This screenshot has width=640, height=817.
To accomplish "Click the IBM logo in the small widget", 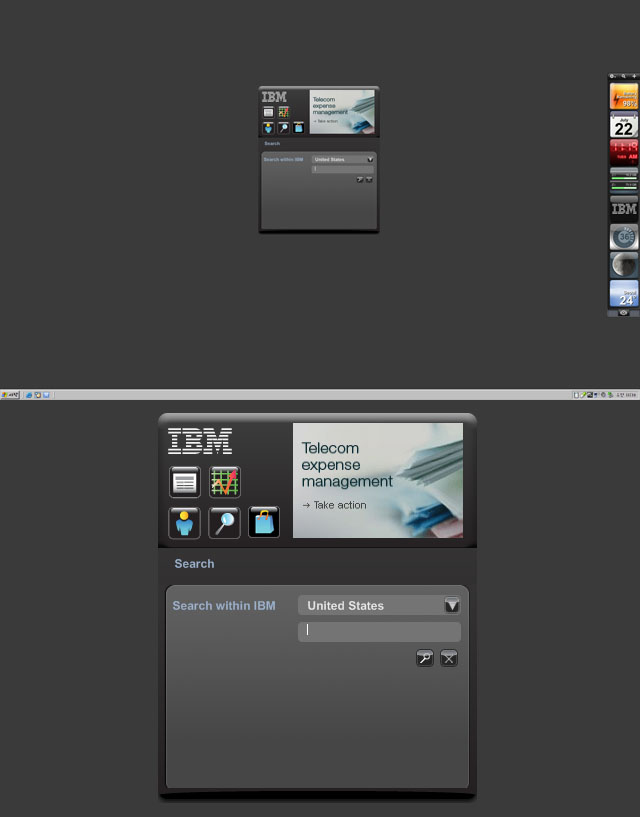I will (274, 97).
